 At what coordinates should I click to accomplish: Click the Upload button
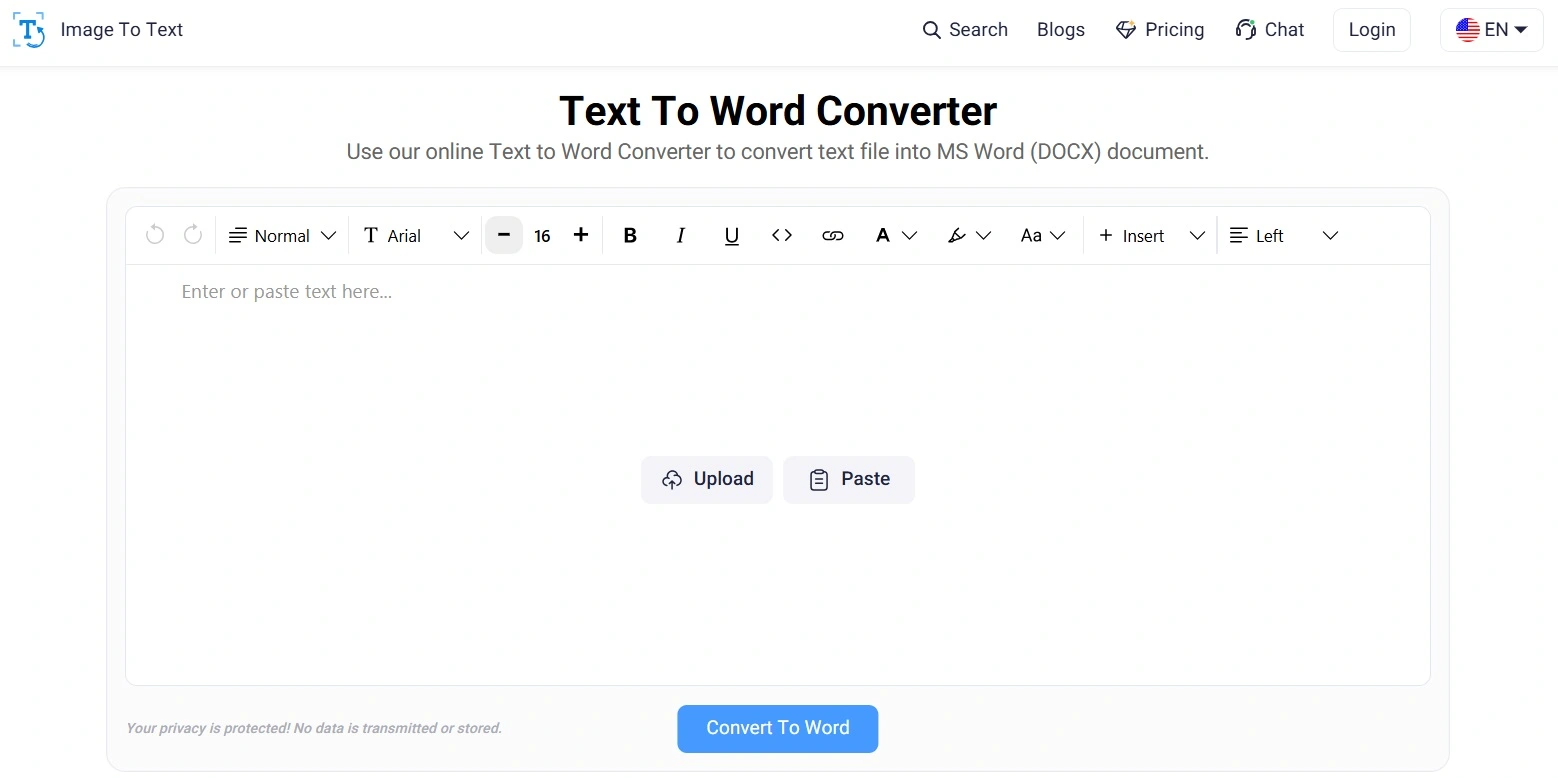(x=707, y=479)
